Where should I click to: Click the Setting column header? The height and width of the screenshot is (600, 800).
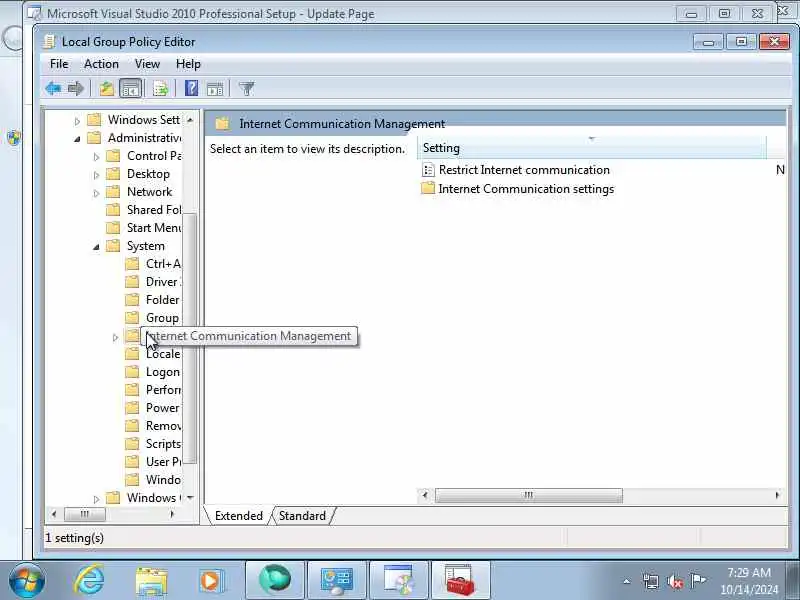592,148
